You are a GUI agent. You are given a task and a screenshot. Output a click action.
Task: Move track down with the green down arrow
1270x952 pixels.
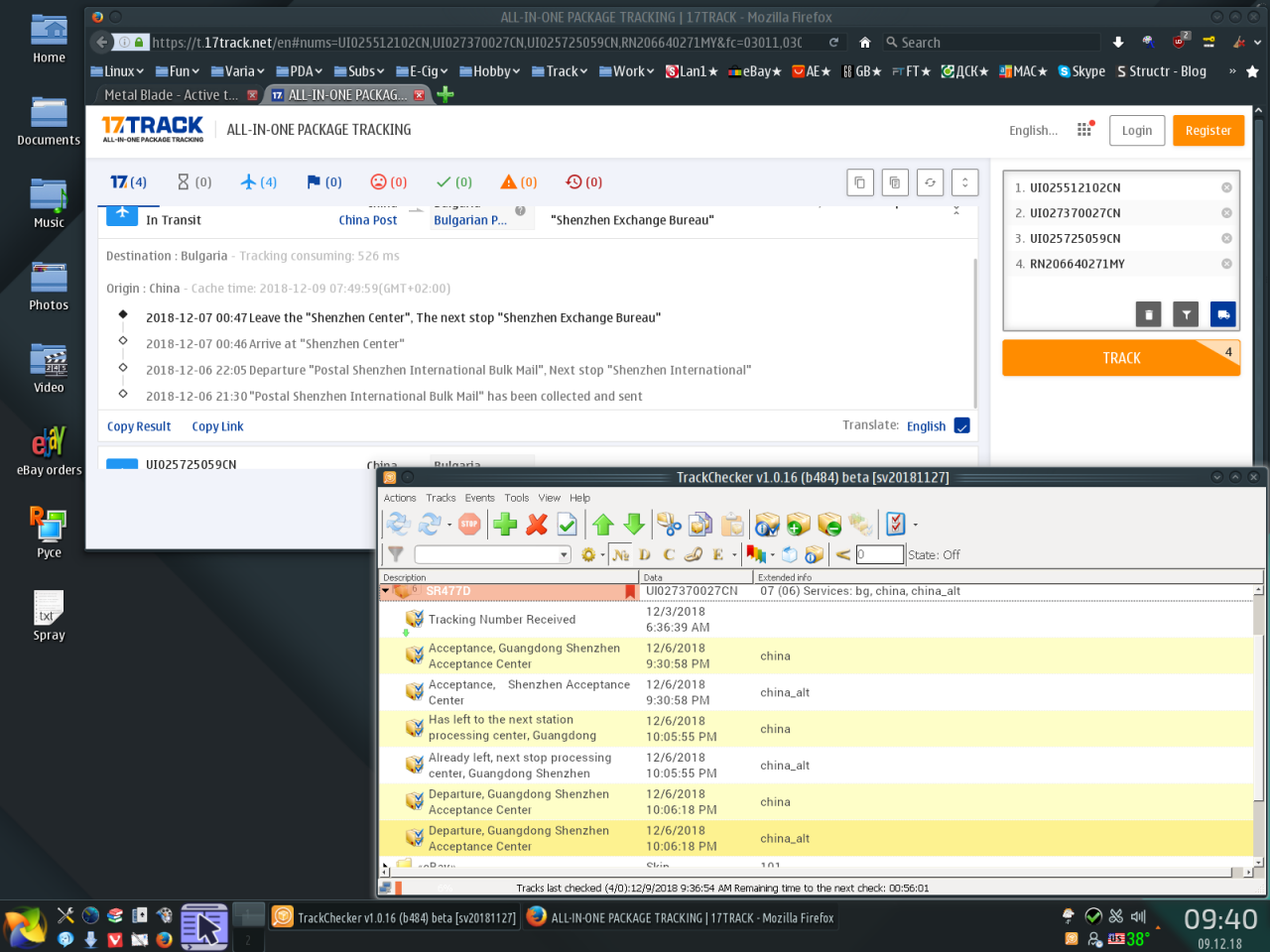click(634, 524)
